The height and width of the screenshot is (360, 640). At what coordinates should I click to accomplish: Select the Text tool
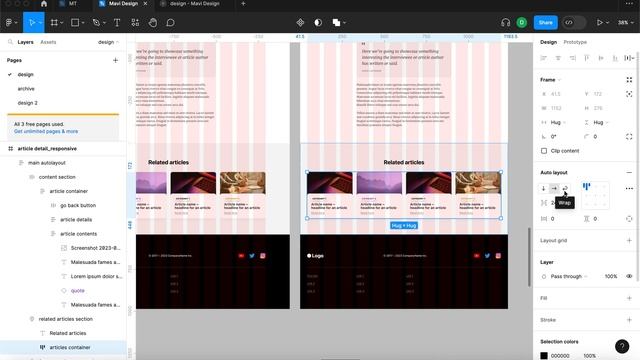pyautogui.click(x=117, y=23)
